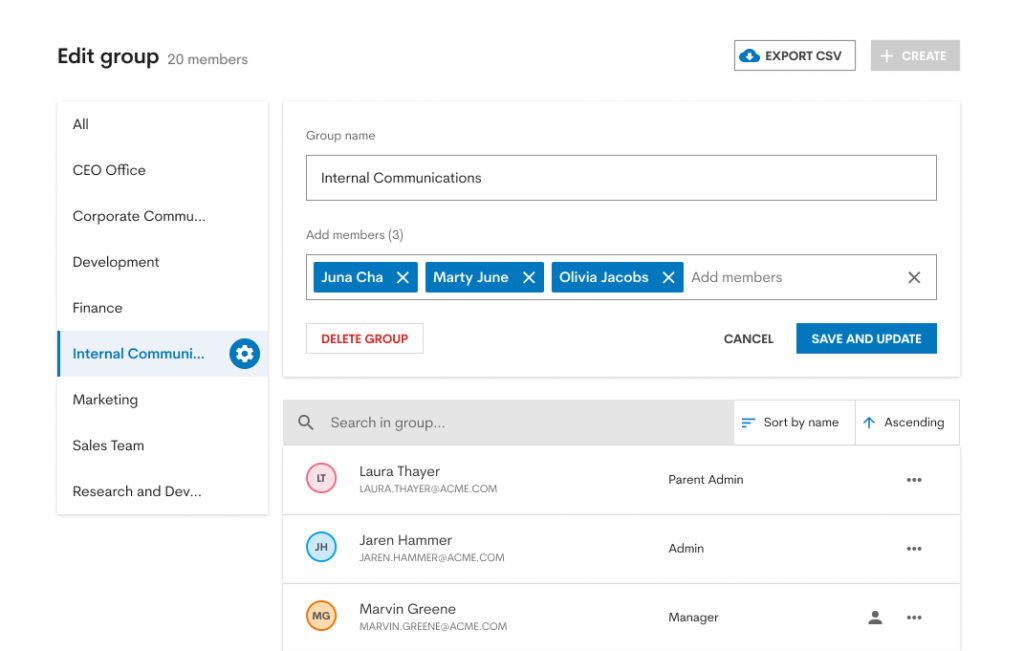Screen dimensions: 1024x651
Task: Click Cancel to discard changes
Action: pyautogui.click(x=748, y=338)
